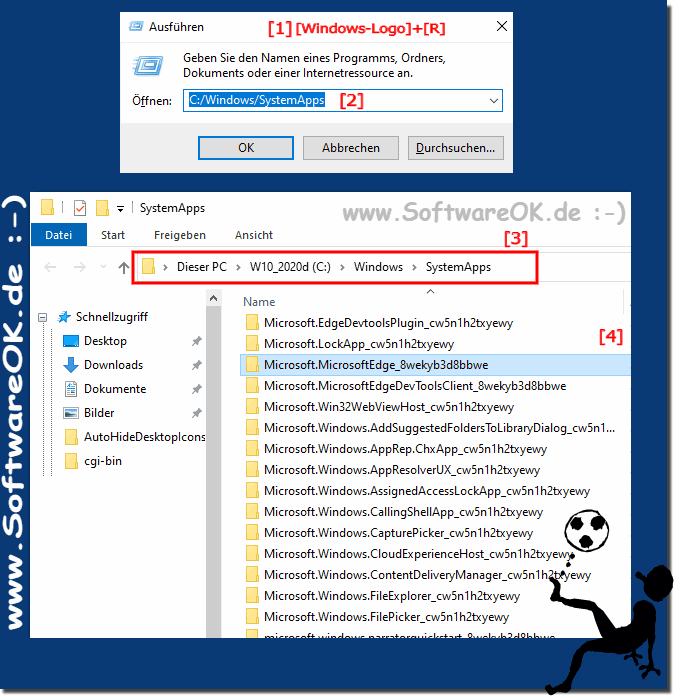Image resolution: width=674 pixels, height=696 pixels.
Task: Click OK in the Ausführen dialog
Action: (246, 148)
